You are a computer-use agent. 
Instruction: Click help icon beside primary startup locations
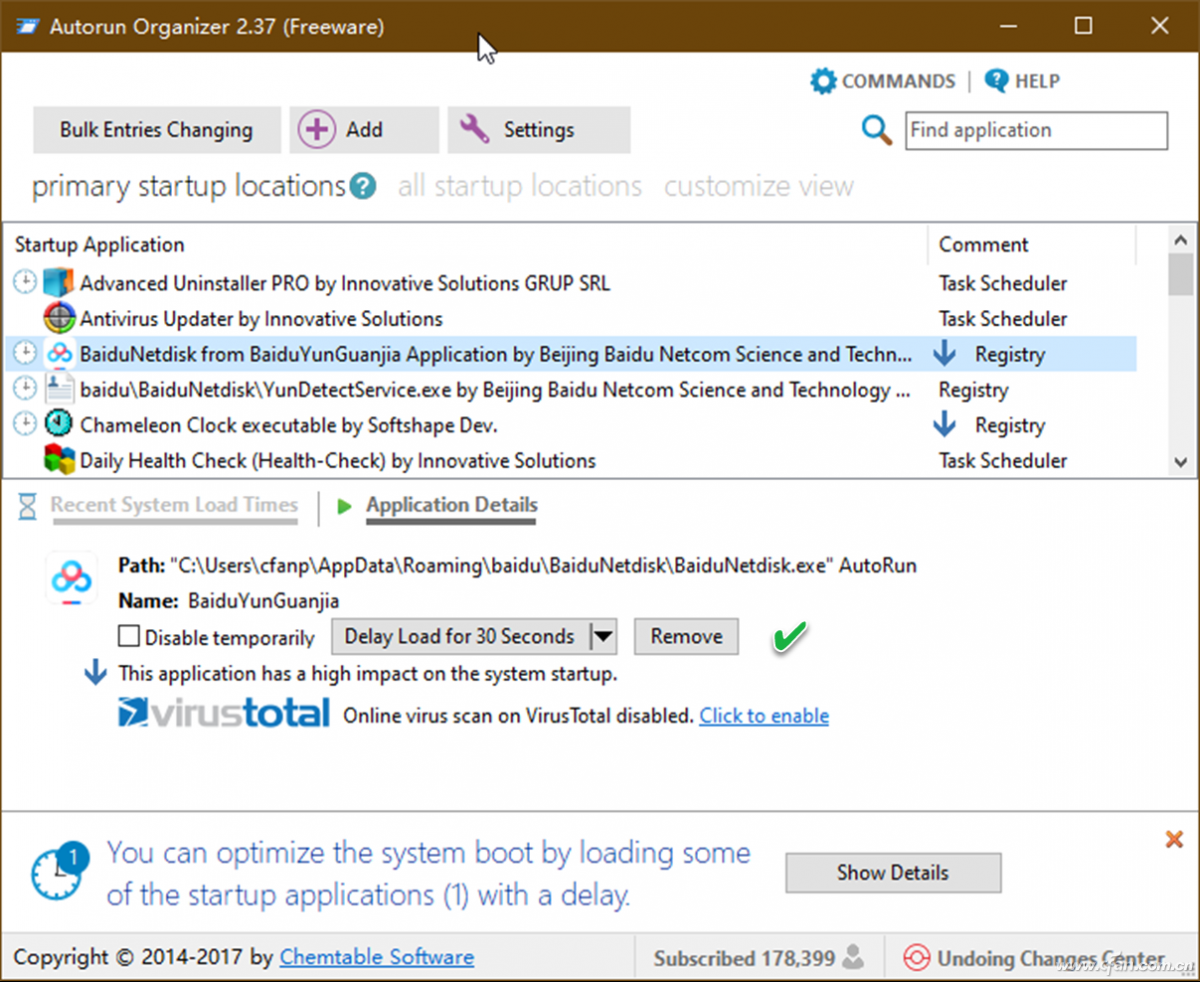pos(362,186)
